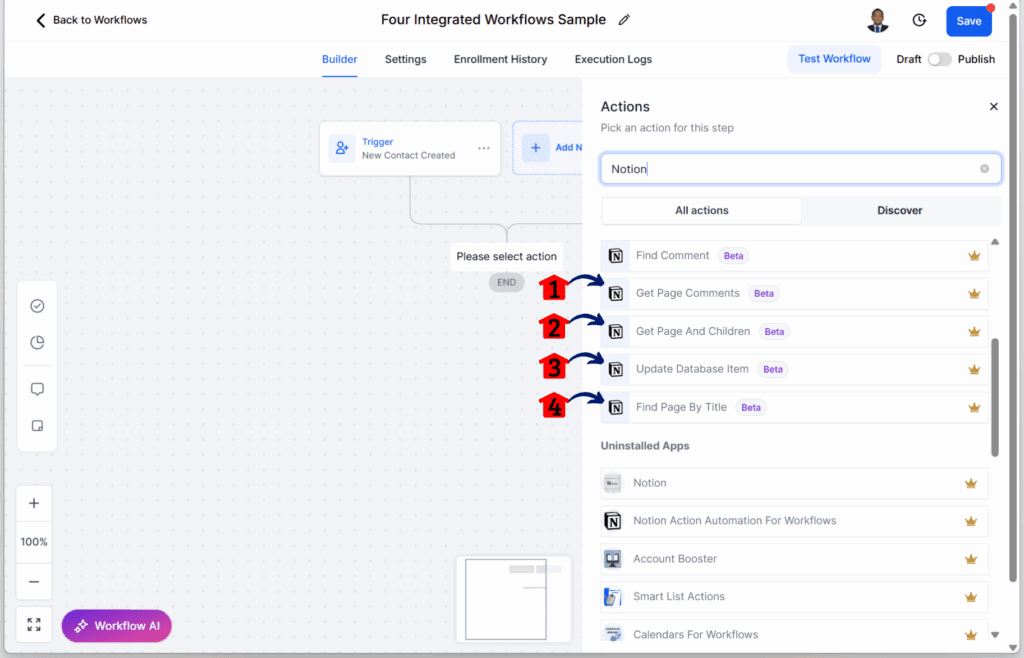Click the sticky note sidebar icon
This screenshot has width=1024, height=658.
(37, 426)
